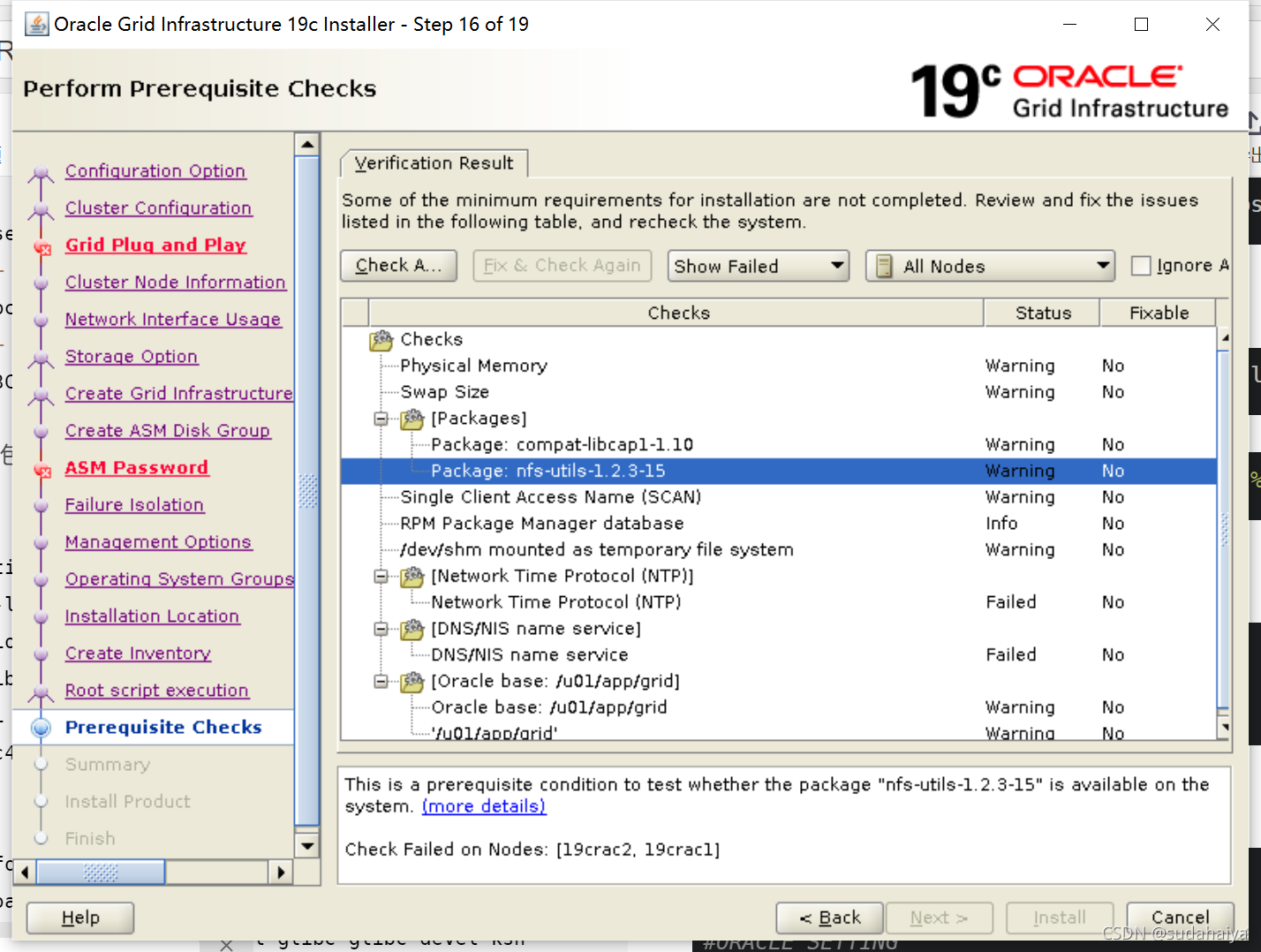Click the Fixable column header
Image resolution: width=1261 pixels, height=952 pixels.
(1158, 313)
